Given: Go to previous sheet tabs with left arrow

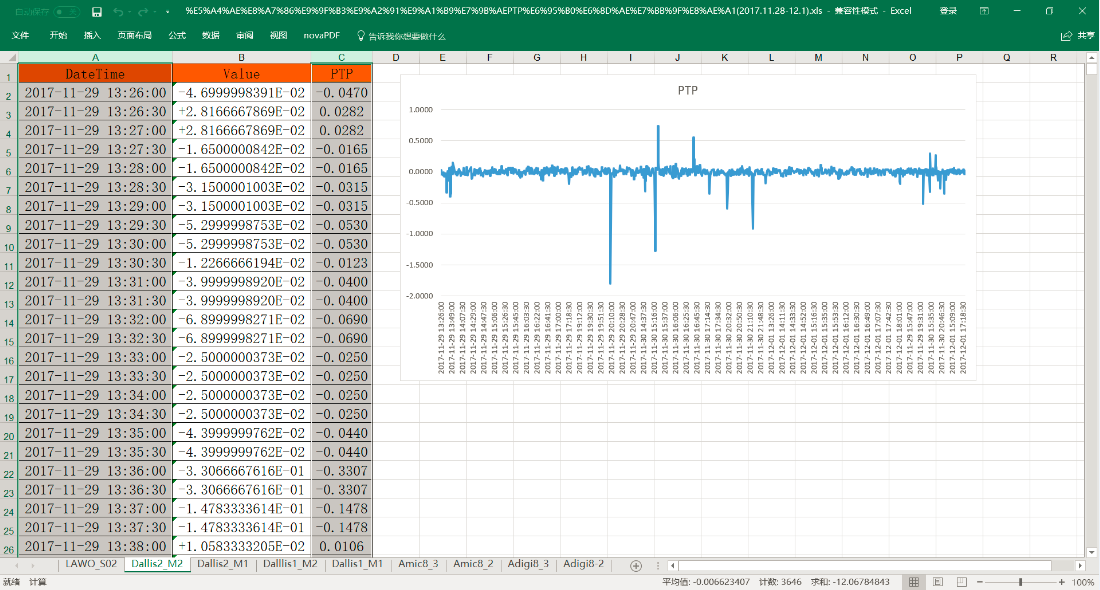Looking at the screenshot, I should click(16, 565).
